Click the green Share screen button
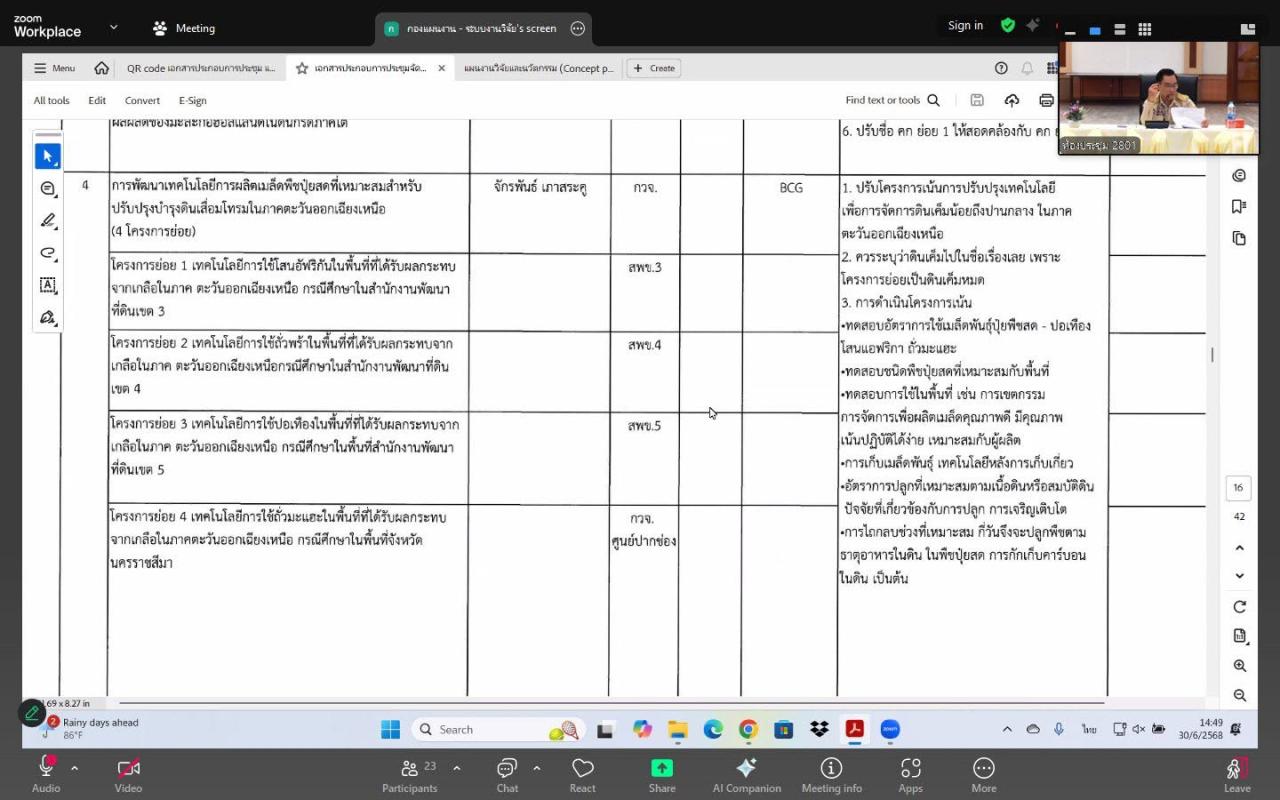Image resolution: width=1280 pixels, height=800 pixels. (662, 773)
